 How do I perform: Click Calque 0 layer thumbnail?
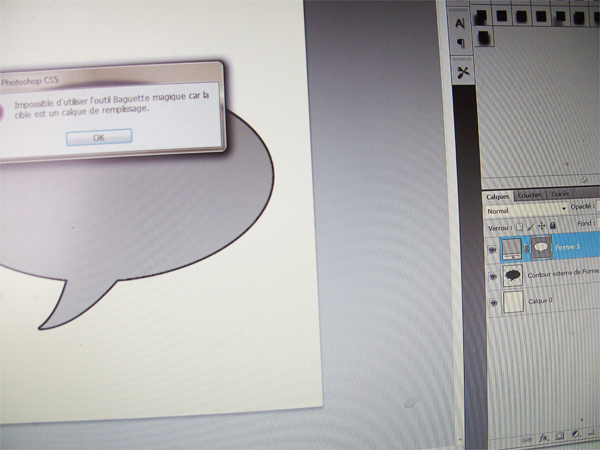(513, 302)
